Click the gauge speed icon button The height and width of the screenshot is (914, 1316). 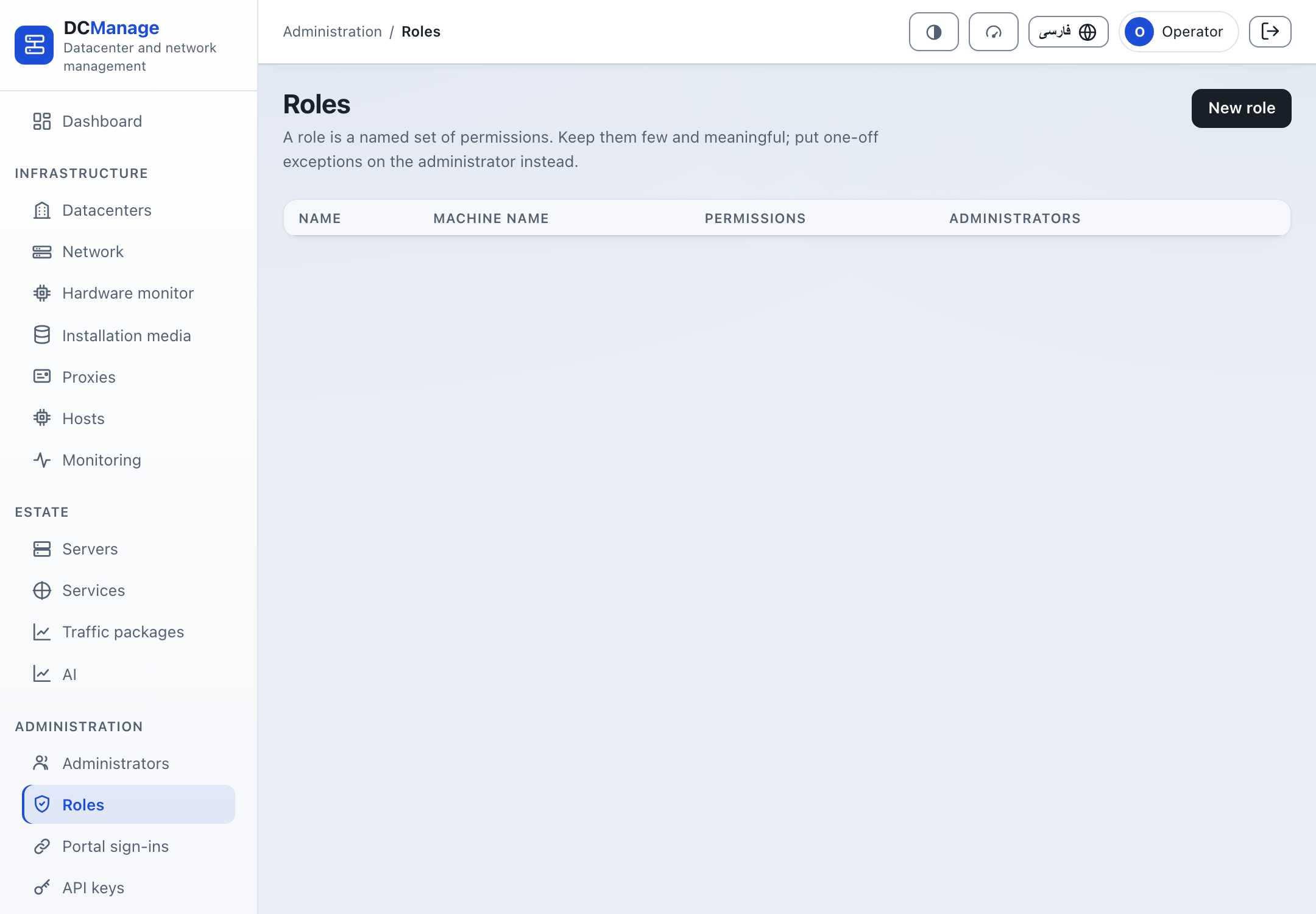pos(993,32)
